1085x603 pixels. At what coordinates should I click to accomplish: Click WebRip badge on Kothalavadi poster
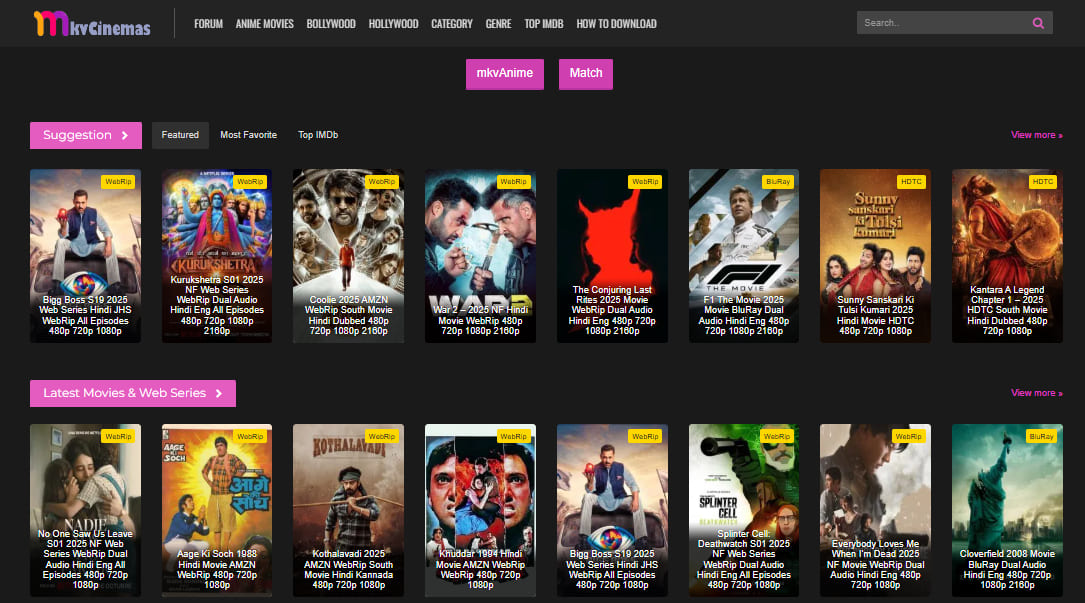381,437
